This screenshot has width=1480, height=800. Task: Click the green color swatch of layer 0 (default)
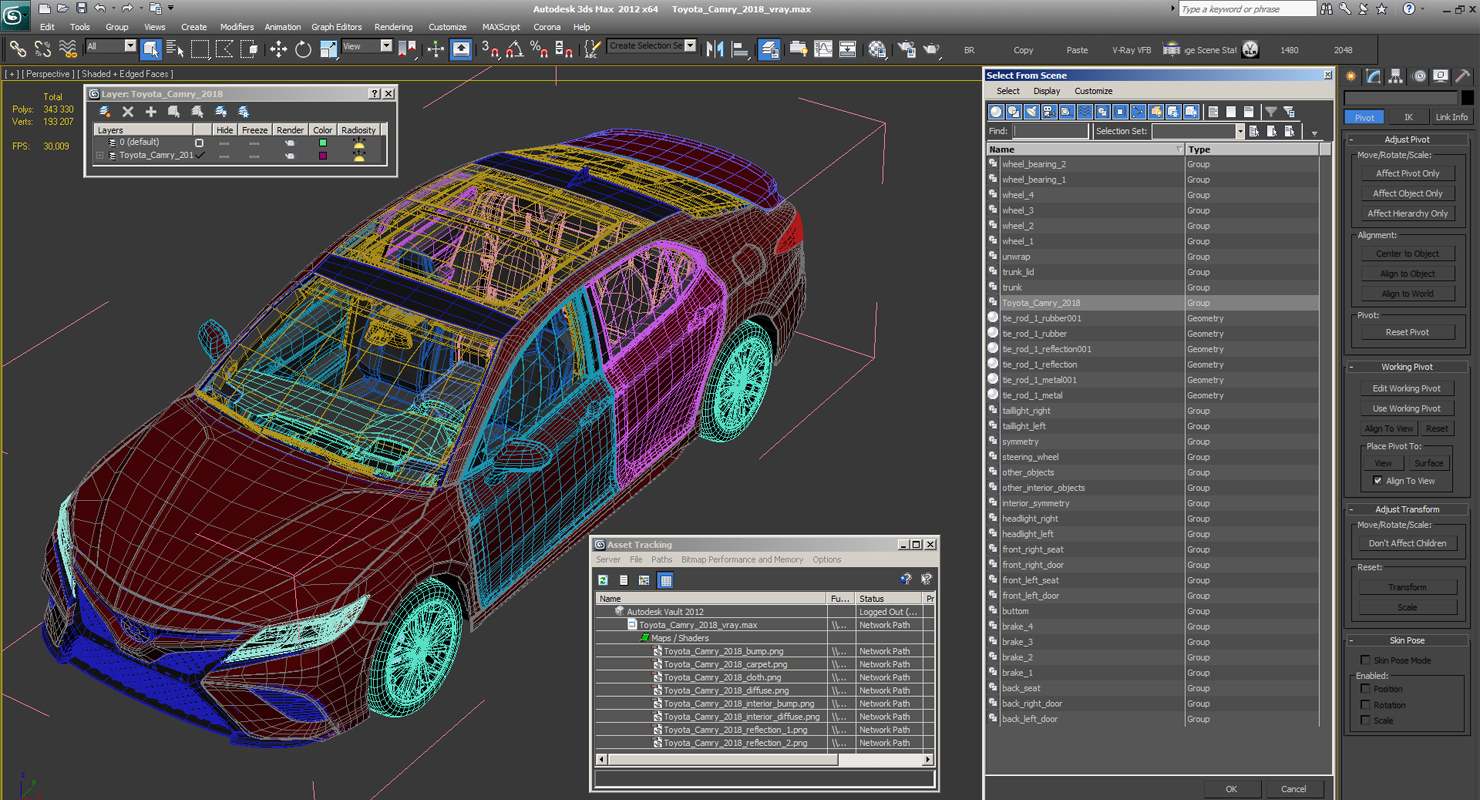(322, 143)
